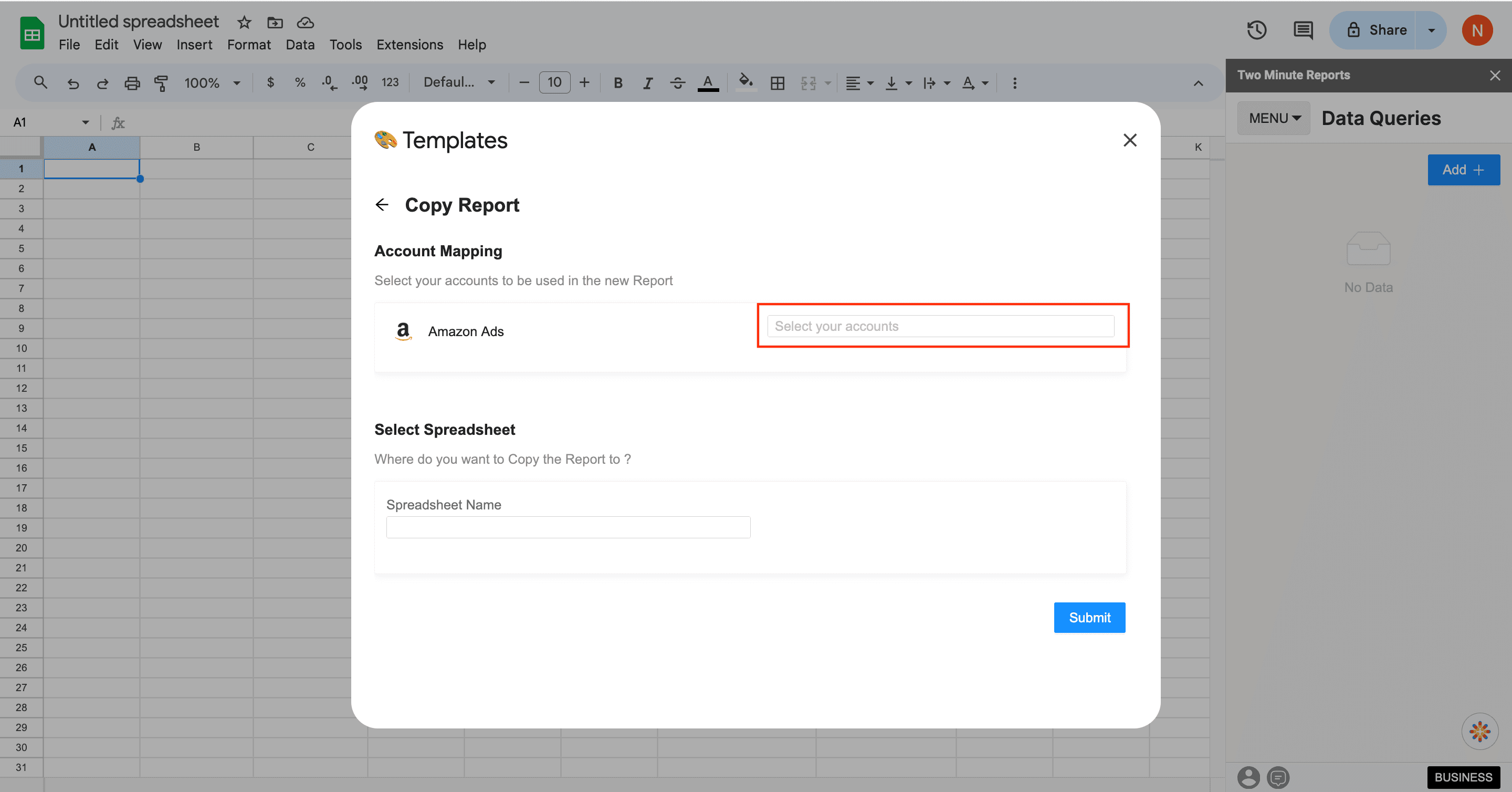Click the paint format roller icon
This screenshot has height=792, width=1512.
(x=161, y=83)
